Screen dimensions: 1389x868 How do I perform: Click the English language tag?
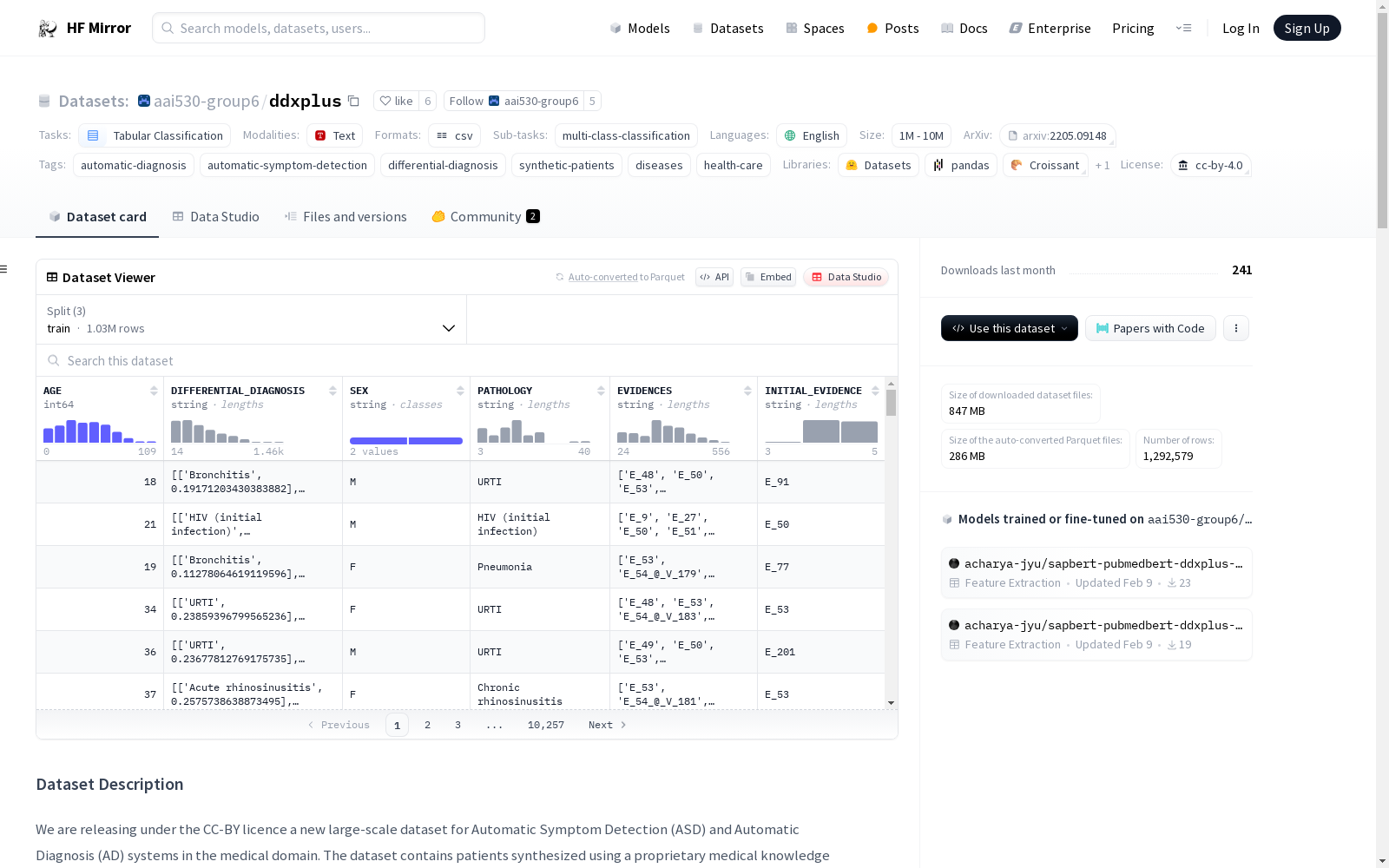tap(811, 135)
